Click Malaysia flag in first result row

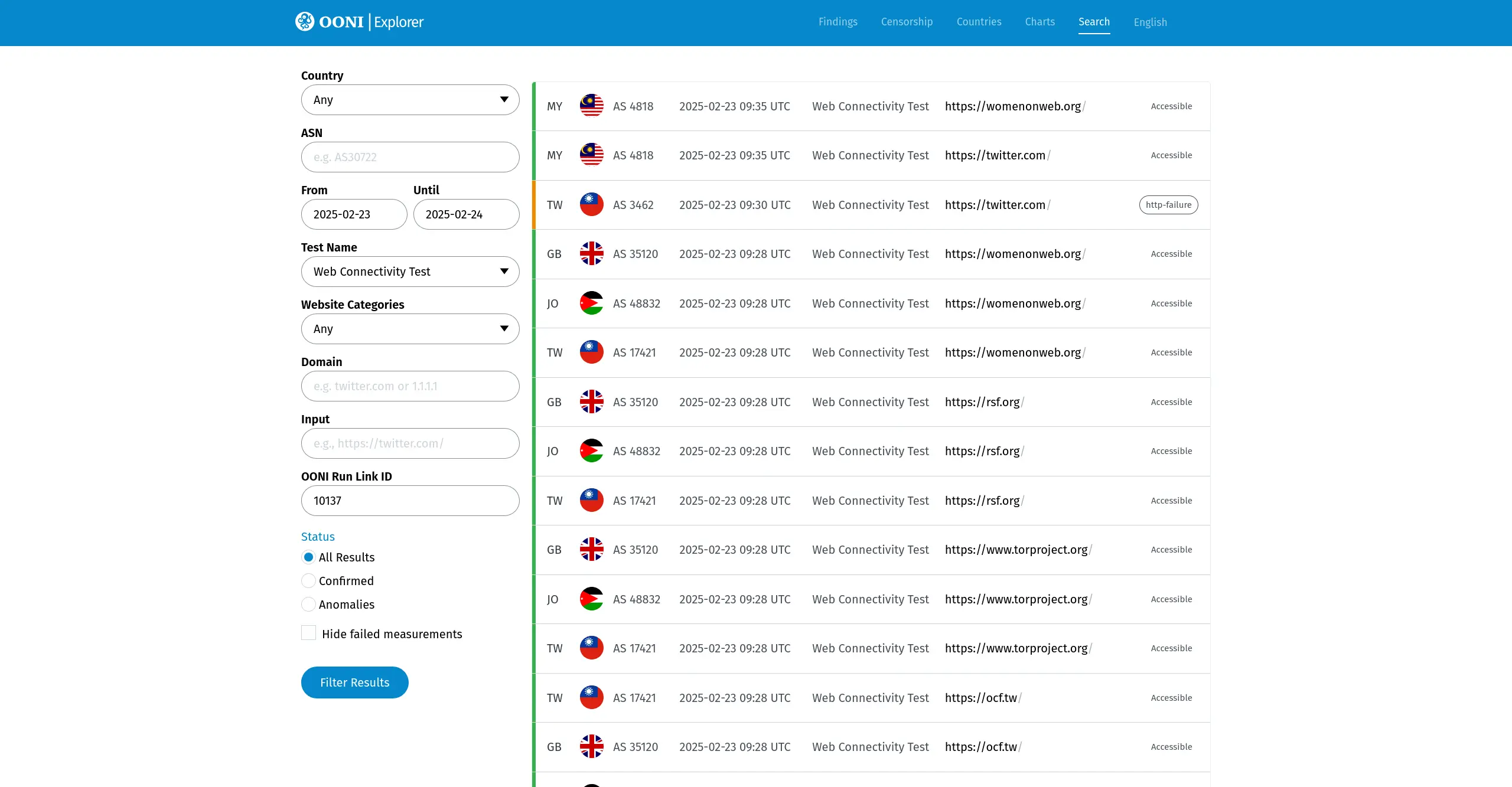click(591, 106)
